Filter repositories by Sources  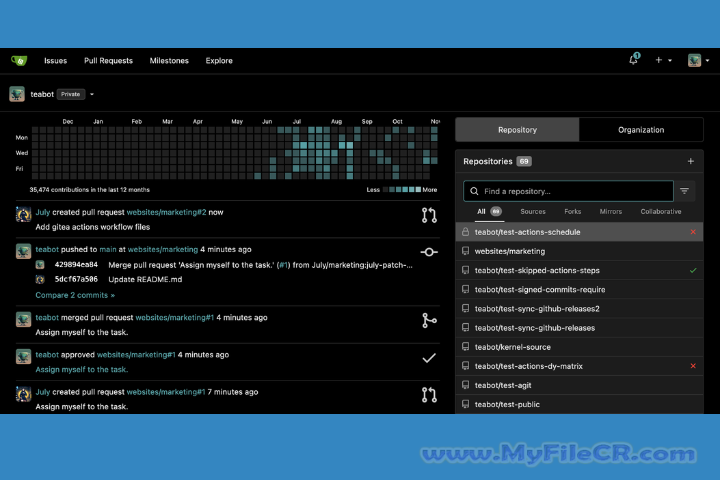(533, 212)
